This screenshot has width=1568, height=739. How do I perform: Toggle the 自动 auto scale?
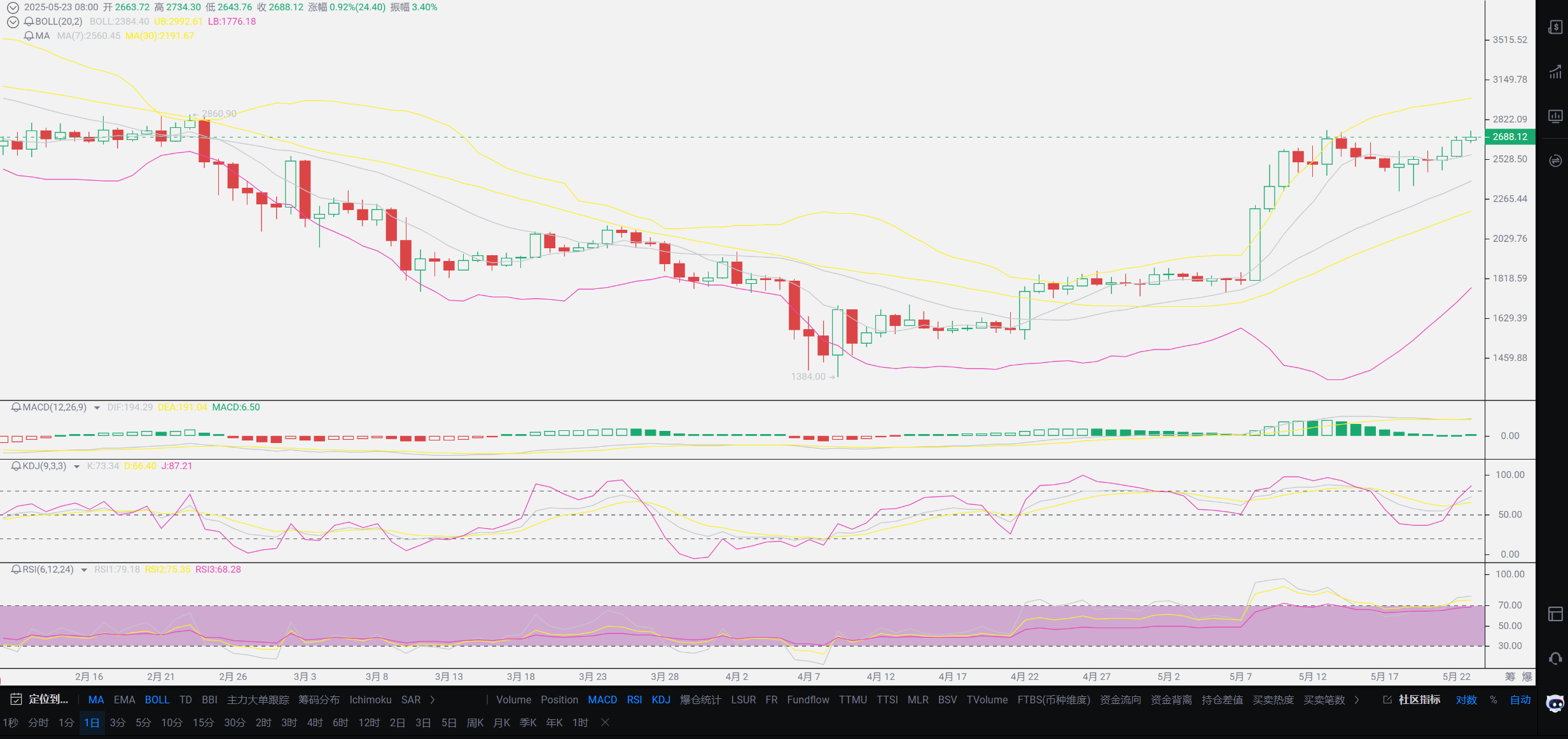click(x=1520, y=700)
